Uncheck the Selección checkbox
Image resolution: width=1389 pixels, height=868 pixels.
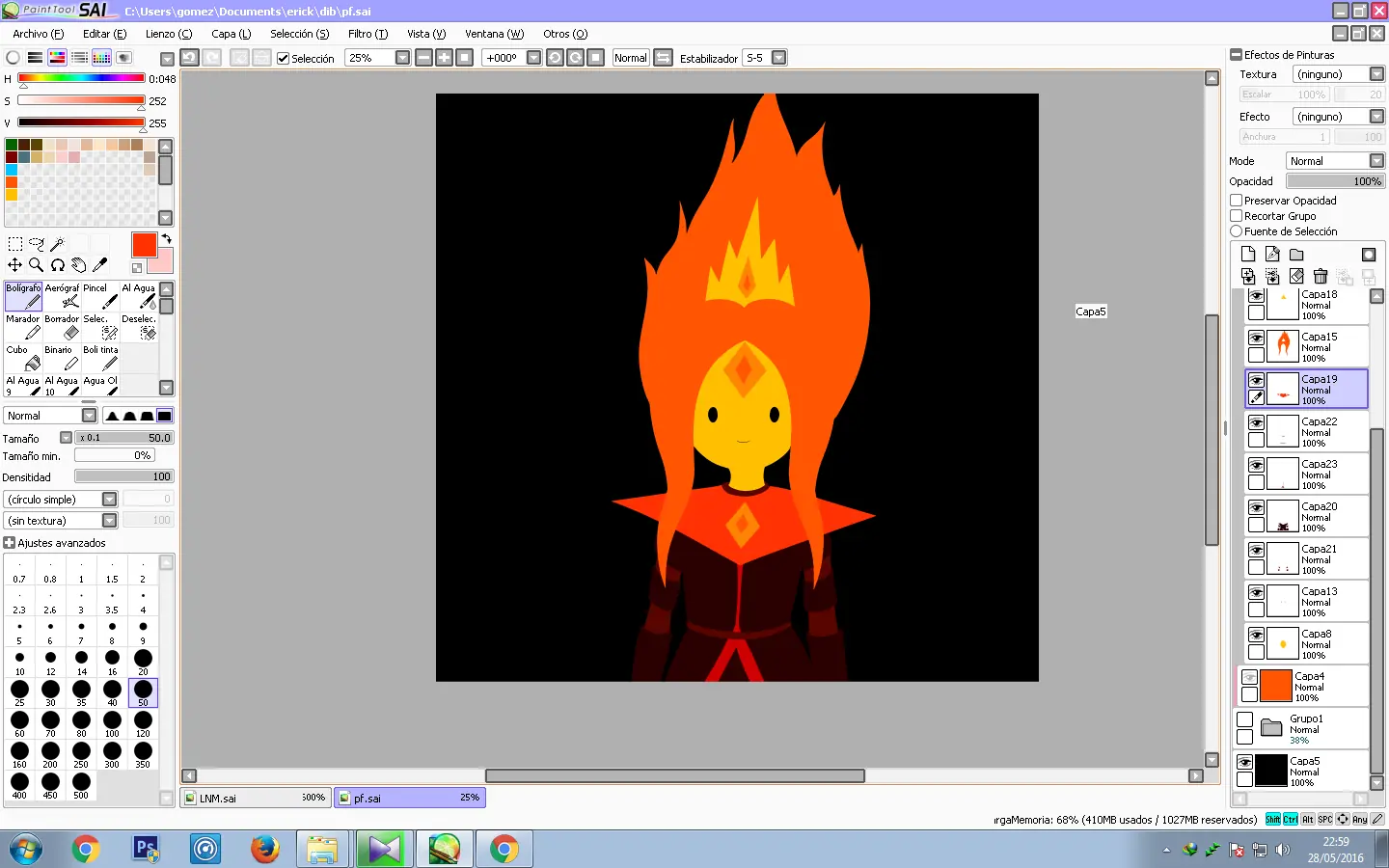[284, 59]
